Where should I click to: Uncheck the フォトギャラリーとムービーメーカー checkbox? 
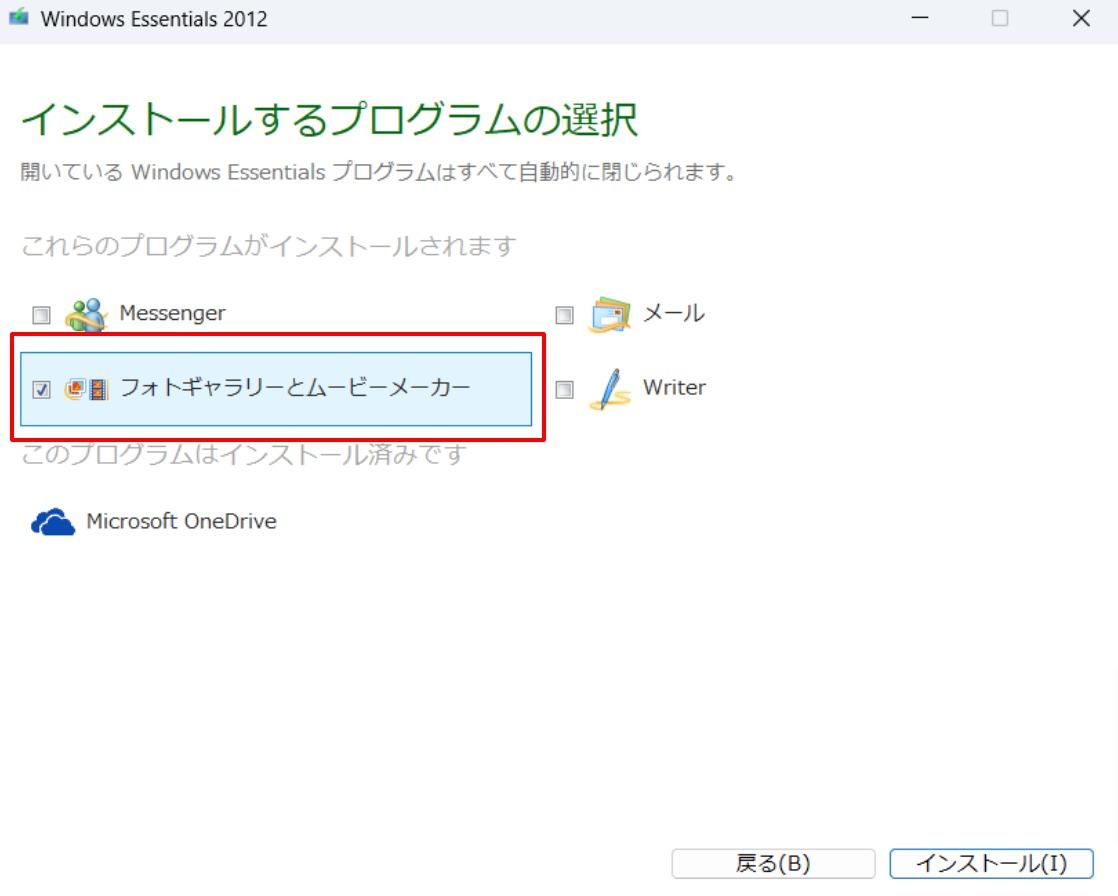[x=41, y=389]
